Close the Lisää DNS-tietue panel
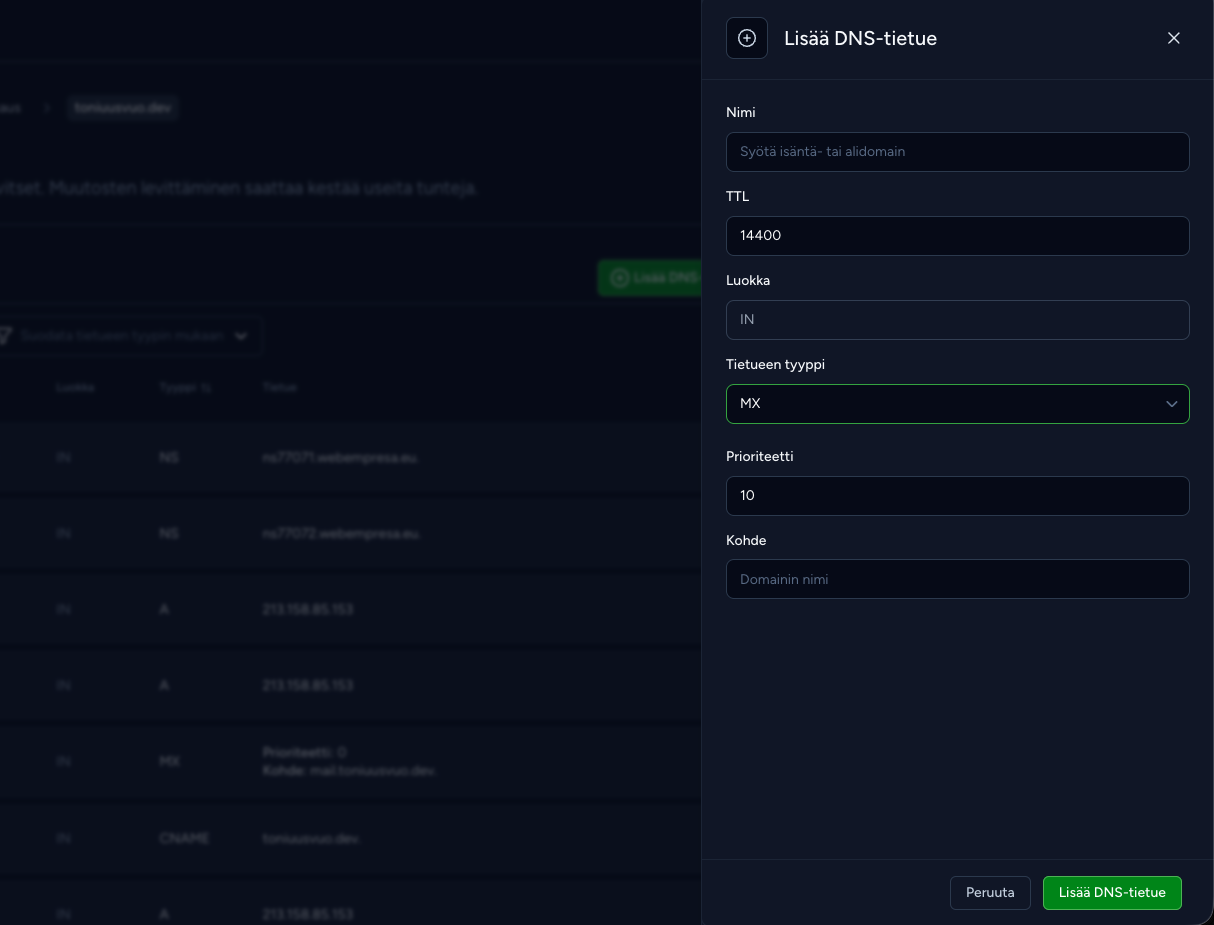 pyautogui.click(x=1174, y=38)
